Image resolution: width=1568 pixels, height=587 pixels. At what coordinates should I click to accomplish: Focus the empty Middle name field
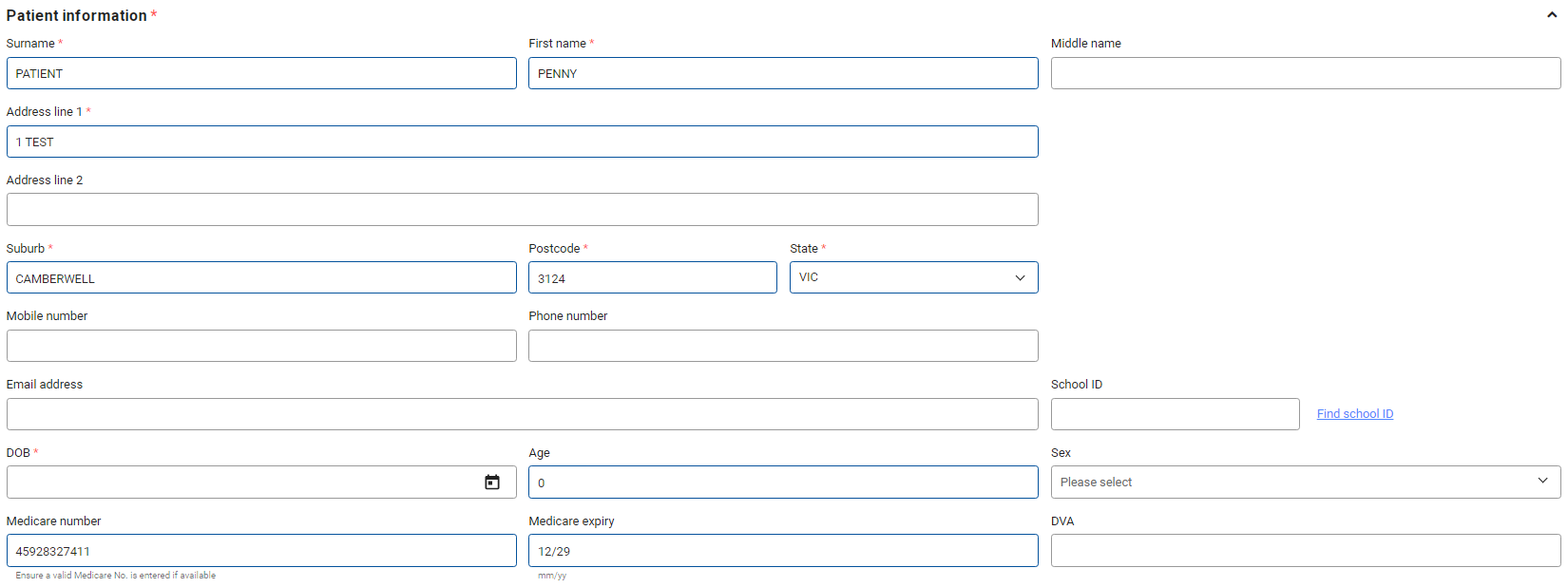[x=1305, y=73]
